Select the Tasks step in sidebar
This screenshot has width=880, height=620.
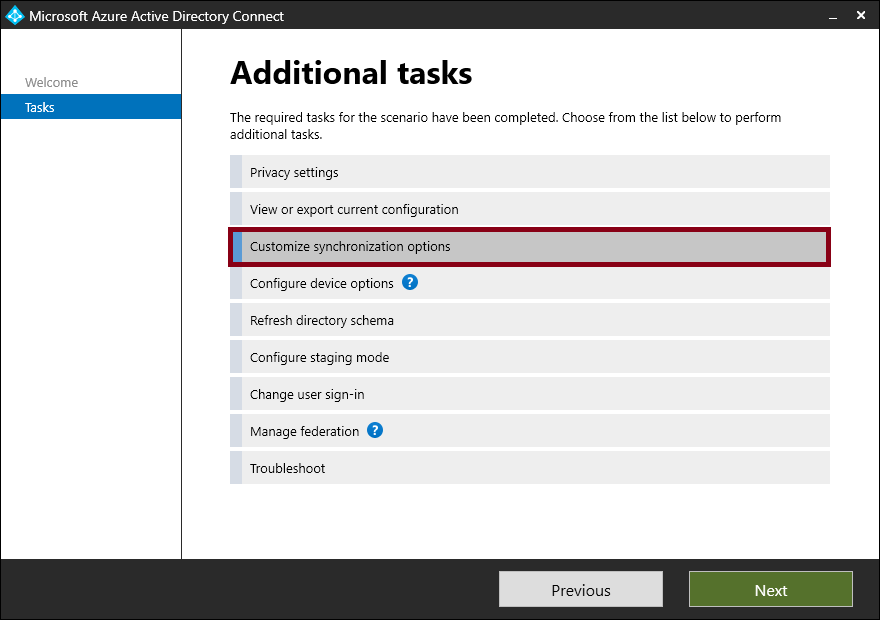coord(91,107)
